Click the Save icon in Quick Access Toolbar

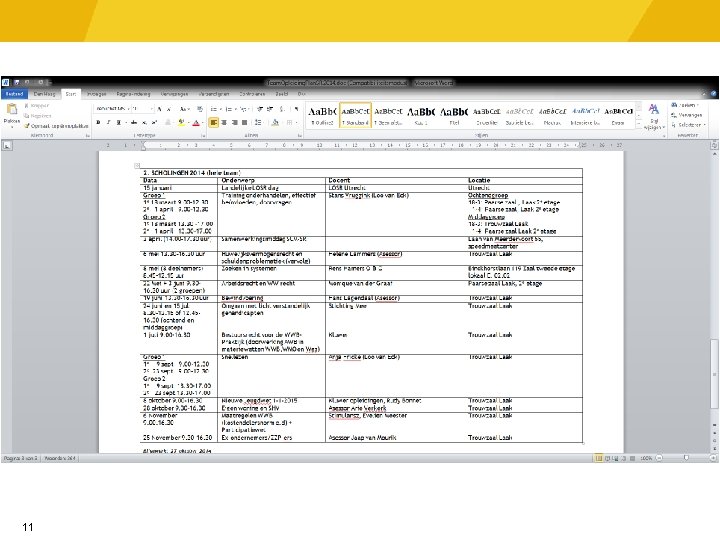coord(16,83)
